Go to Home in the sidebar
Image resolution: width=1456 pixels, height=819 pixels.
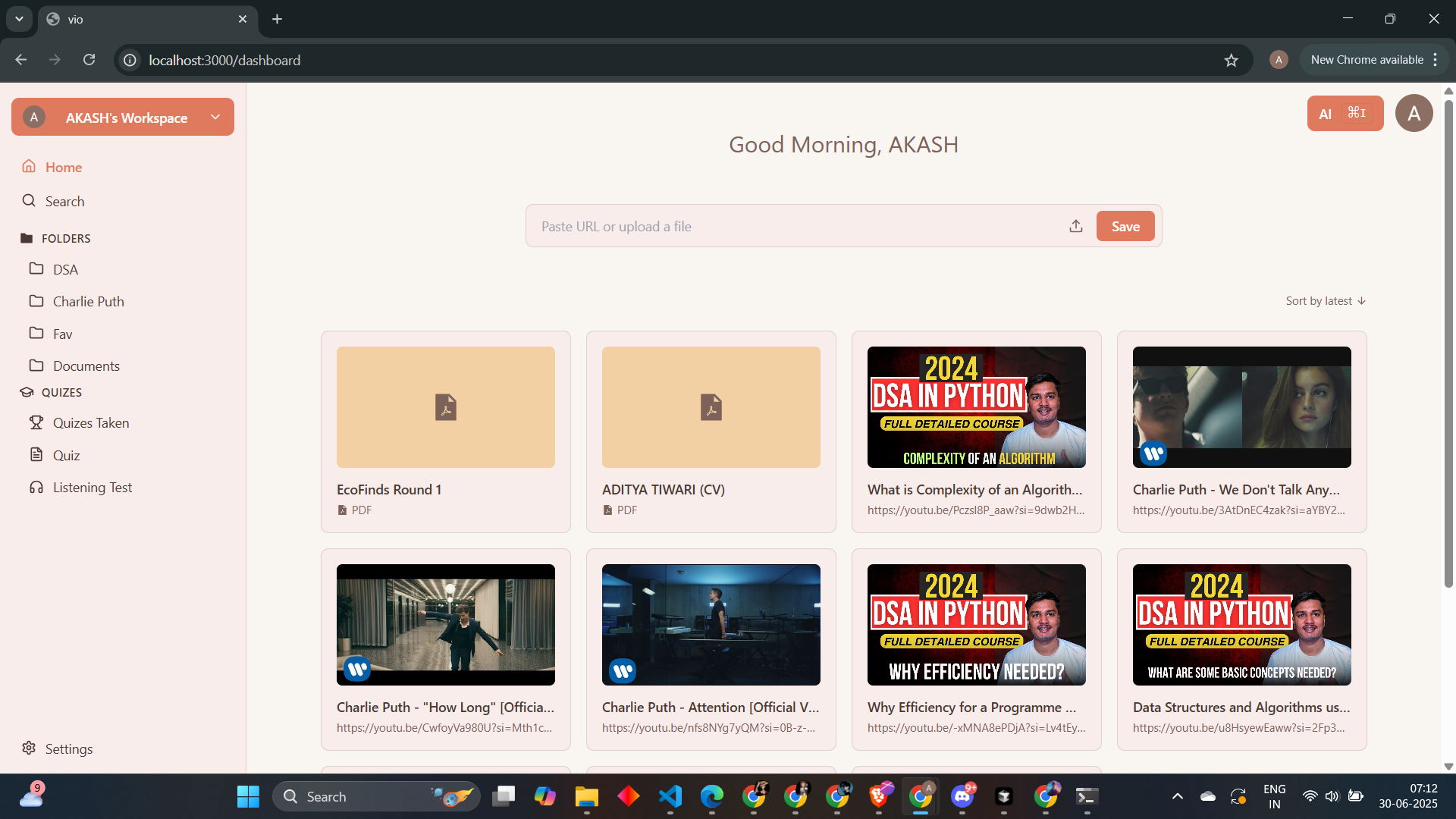pyautogui.click(x=63, y=167)
